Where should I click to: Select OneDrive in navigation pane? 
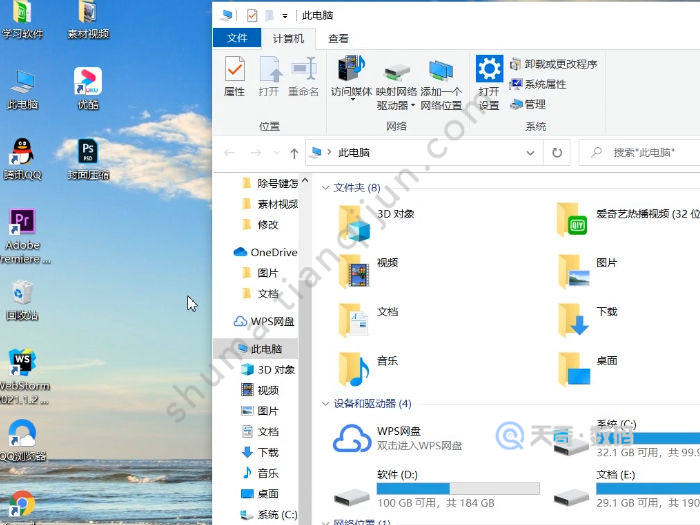point(265,252)
